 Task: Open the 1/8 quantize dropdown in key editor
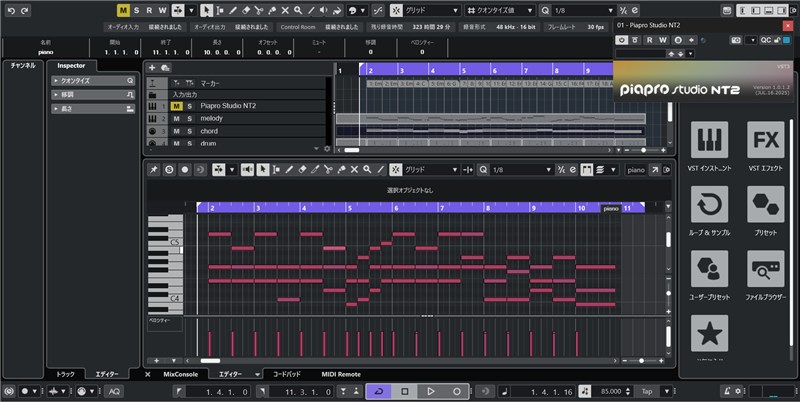[522, 170]
